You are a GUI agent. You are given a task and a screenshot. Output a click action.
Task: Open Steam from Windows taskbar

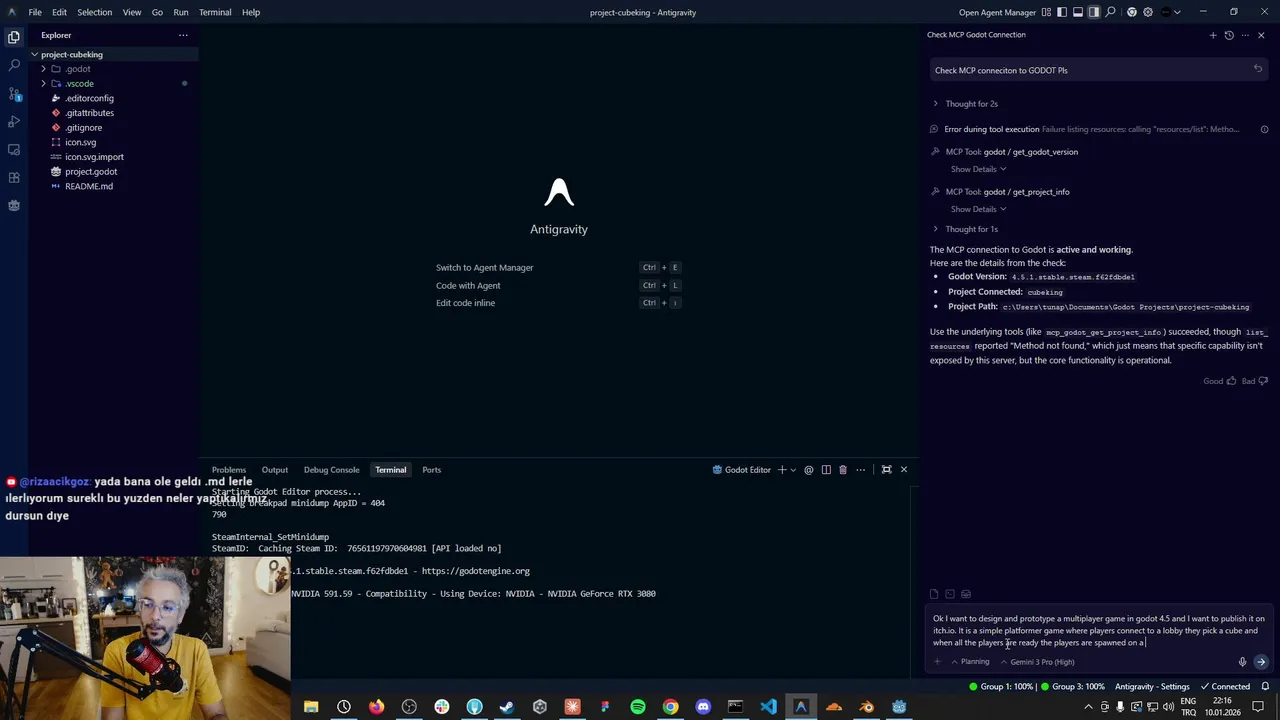[x=507, y=707]
